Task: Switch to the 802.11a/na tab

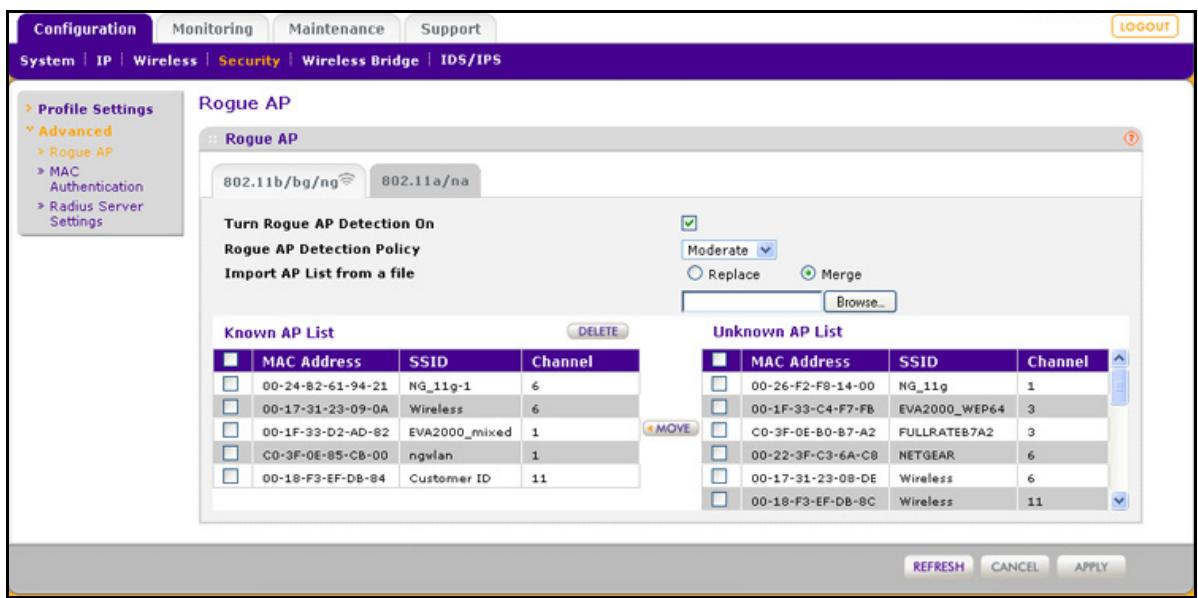Action: 425,183
